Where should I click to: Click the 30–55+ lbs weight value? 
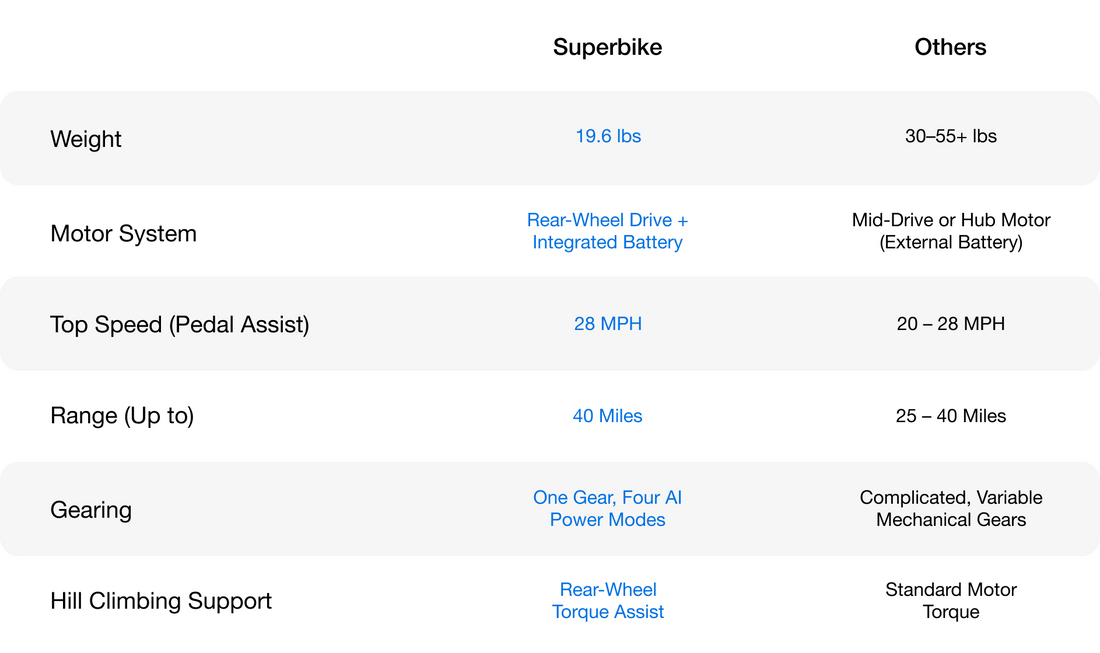click(x=951, y=136)
